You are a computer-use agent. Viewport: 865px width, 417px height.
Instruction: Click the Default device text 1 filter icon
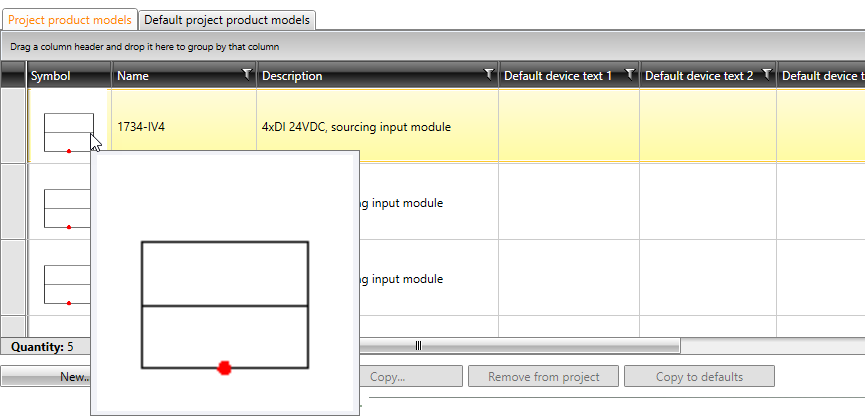[630, 75]
